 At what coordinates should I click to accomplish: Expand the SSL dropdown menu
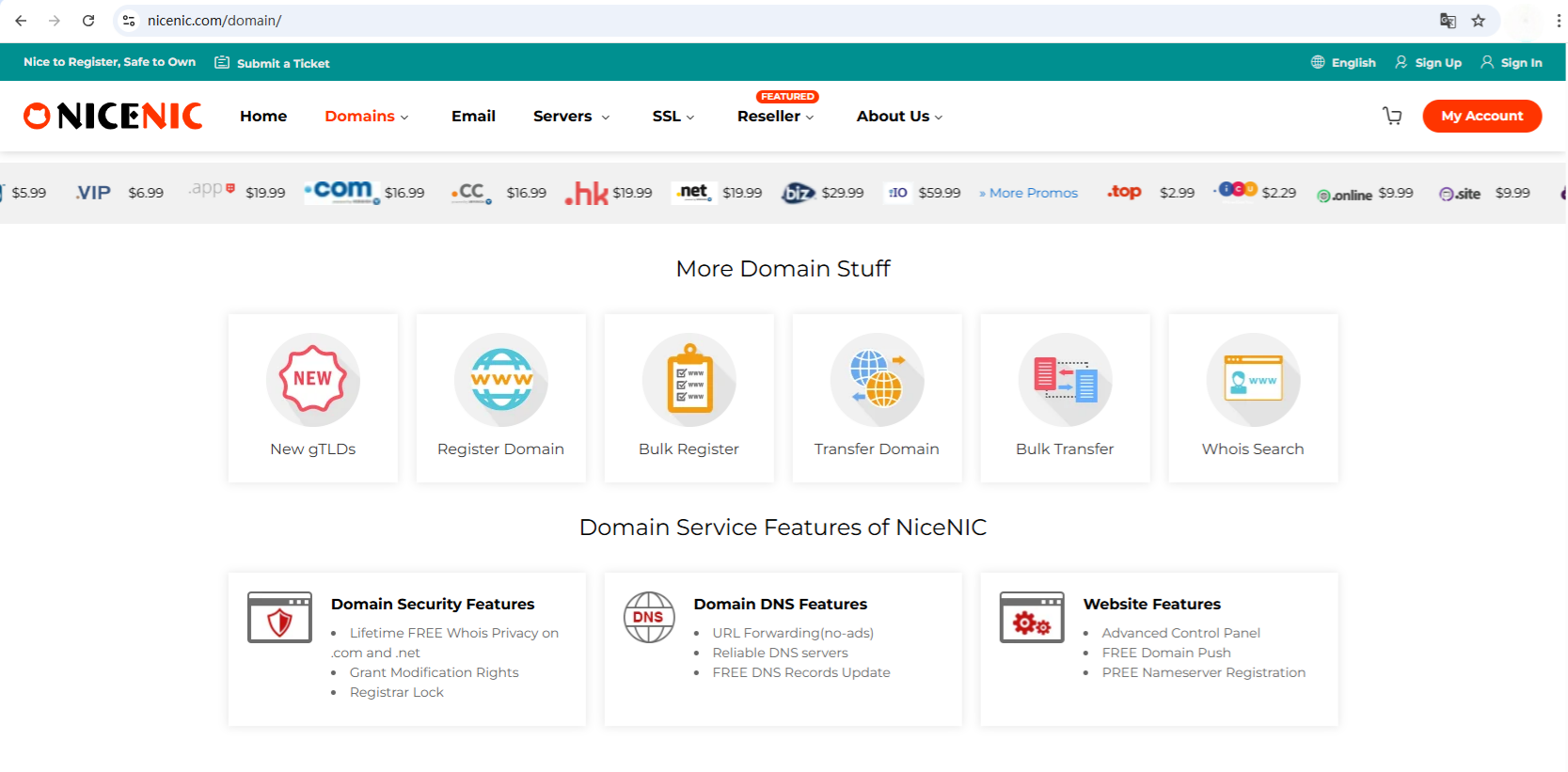(673, 116)
